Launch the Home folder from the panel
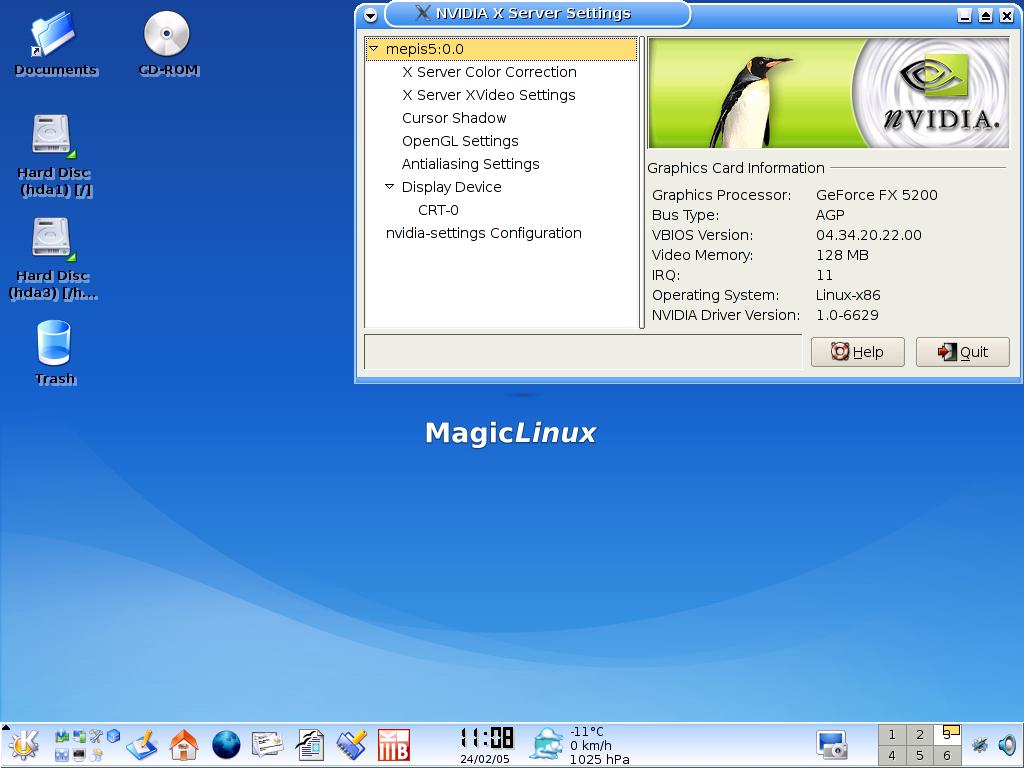 (184, 744)
